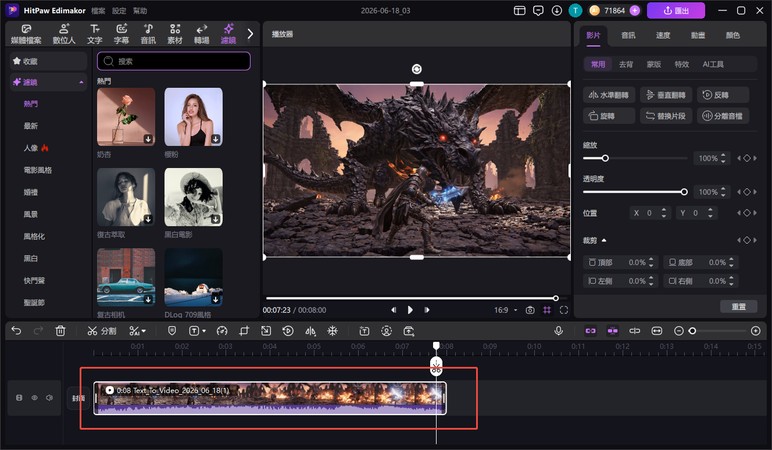Record voiceover with microphone icon
Image resolution: width=772 pixels, height=450 pixels.
coord(558,331)
